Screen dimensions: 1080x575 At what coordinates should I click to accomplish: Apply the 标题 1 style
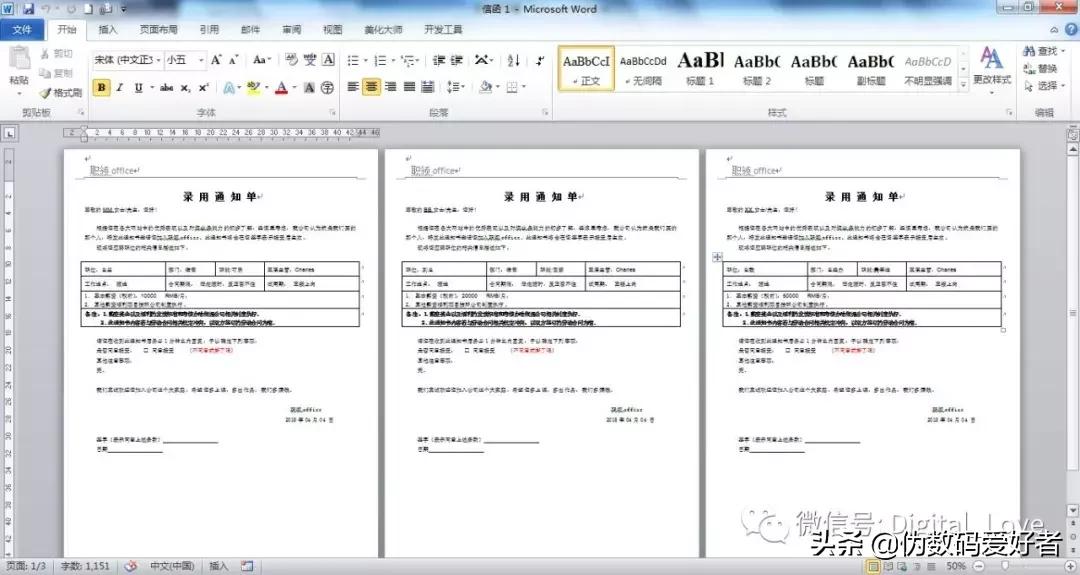pyautogui.click(x=700, y=68)
